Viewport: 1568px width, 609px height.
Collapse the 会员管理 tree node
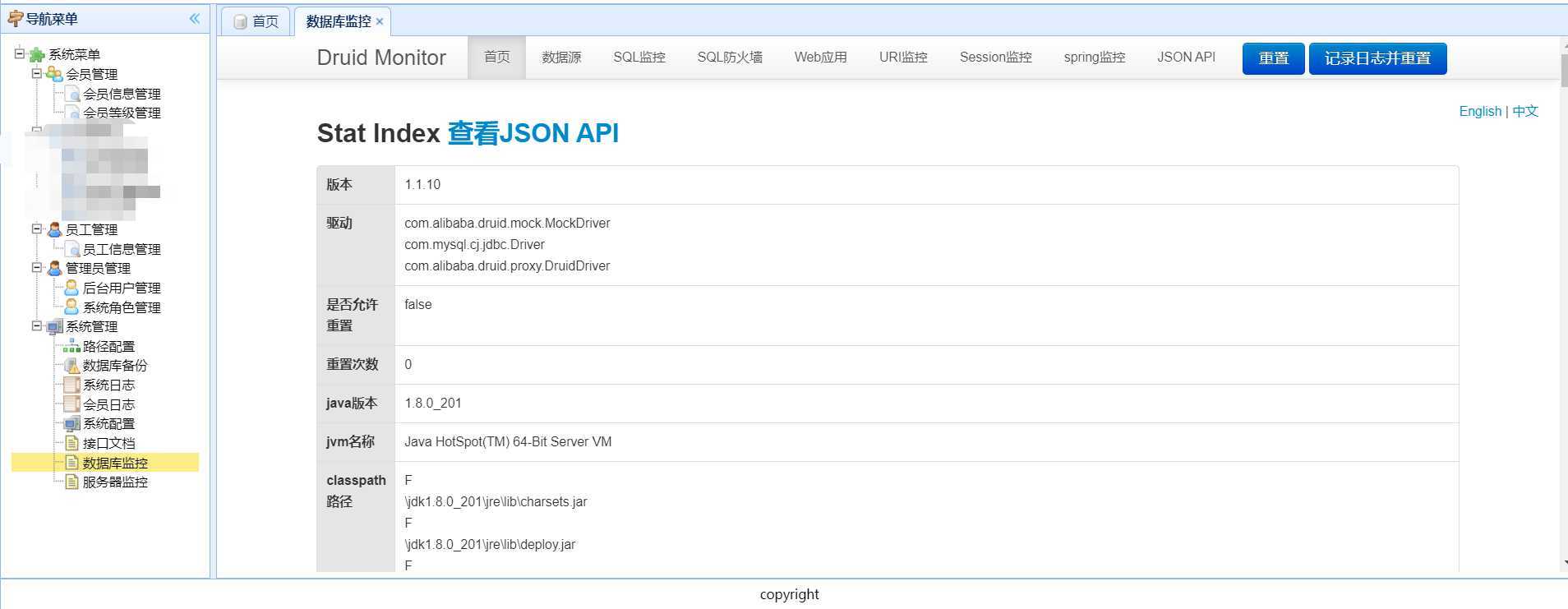36,73
